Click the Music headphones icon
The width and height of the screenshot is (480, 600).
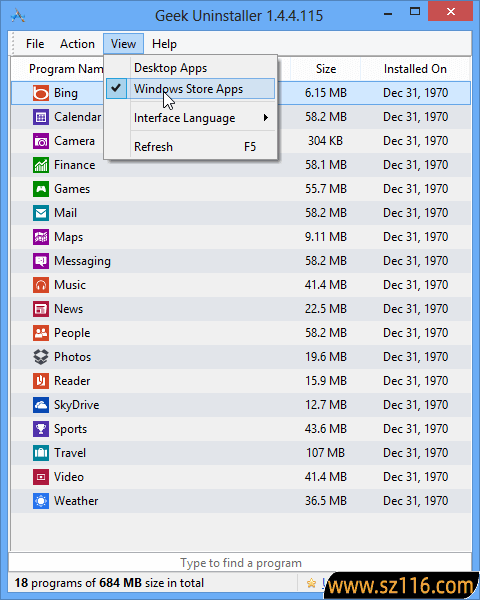(41, 285)
